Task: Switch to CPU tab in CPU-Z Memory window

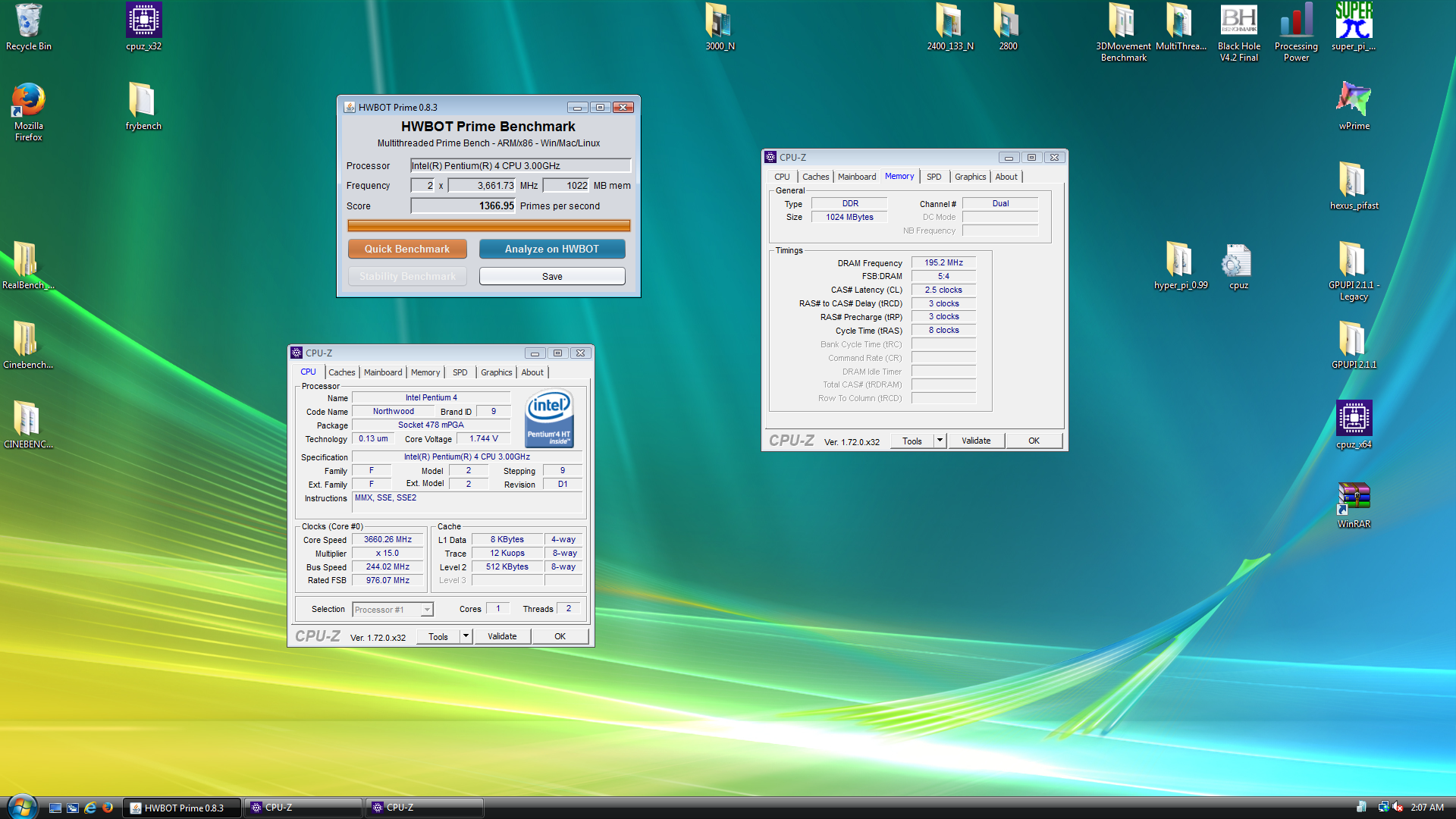Action: coord(782,177)
